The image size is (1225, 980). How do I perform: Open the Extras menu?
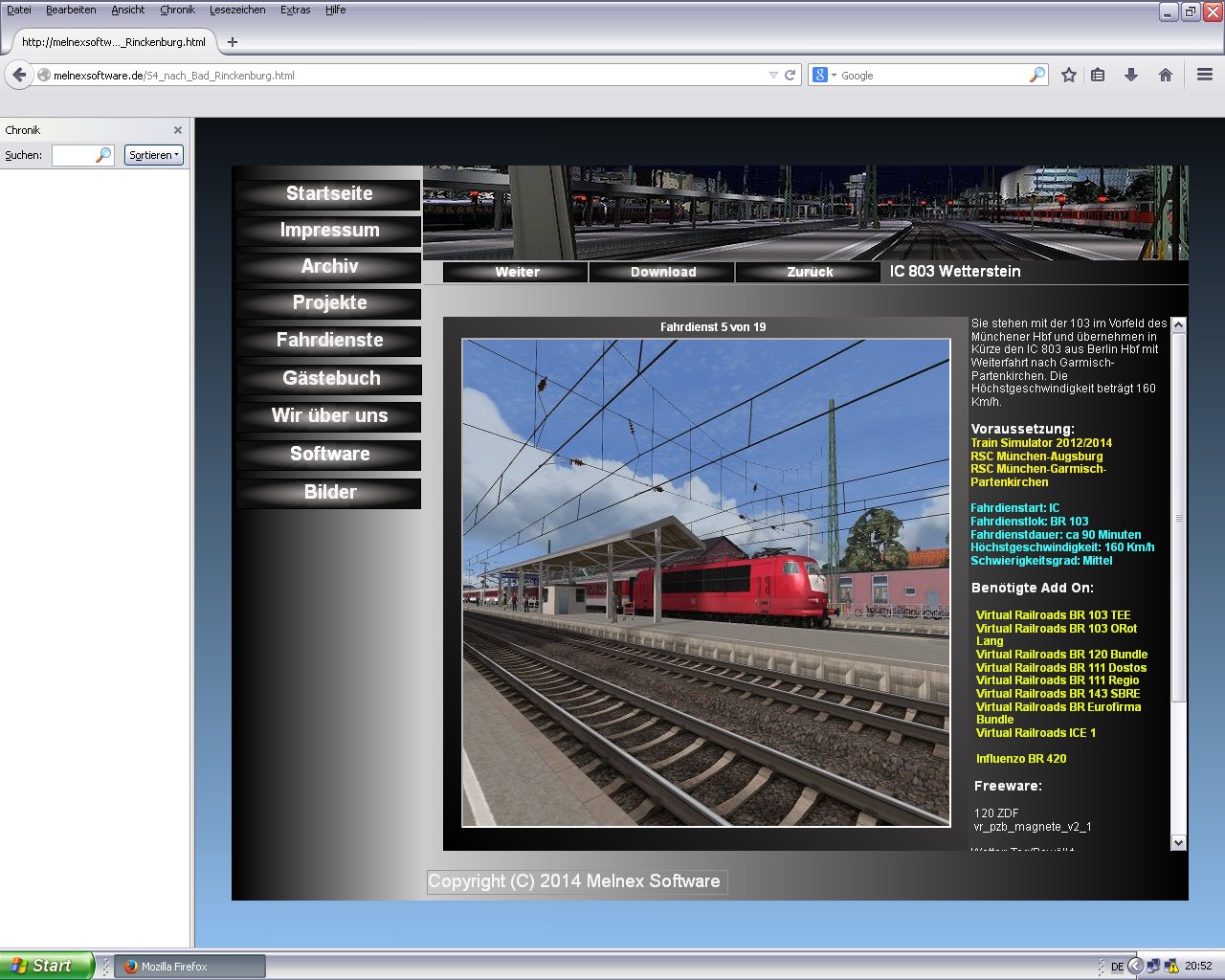[295, 10]
